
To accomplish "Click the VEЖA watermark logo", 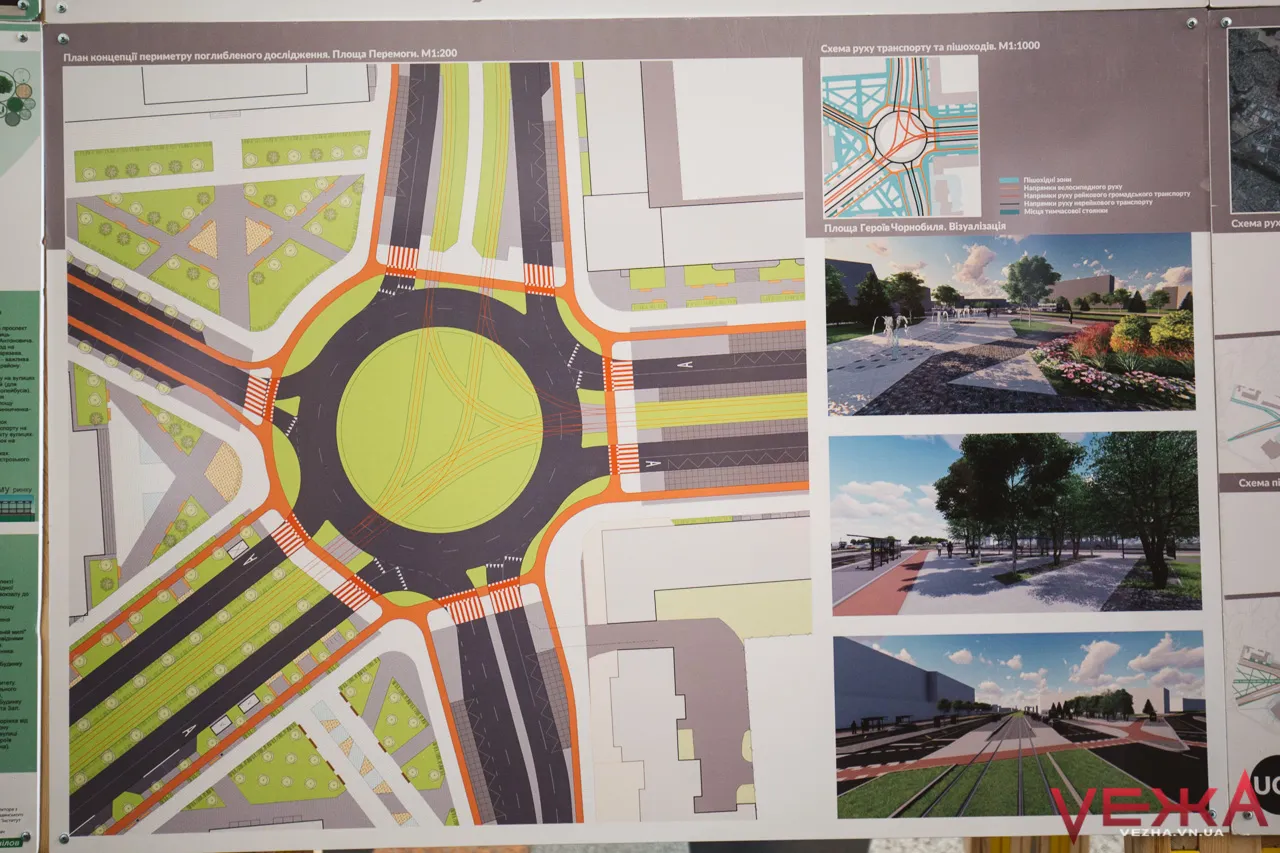I will pyautogui.click(x=1158, y=805).
